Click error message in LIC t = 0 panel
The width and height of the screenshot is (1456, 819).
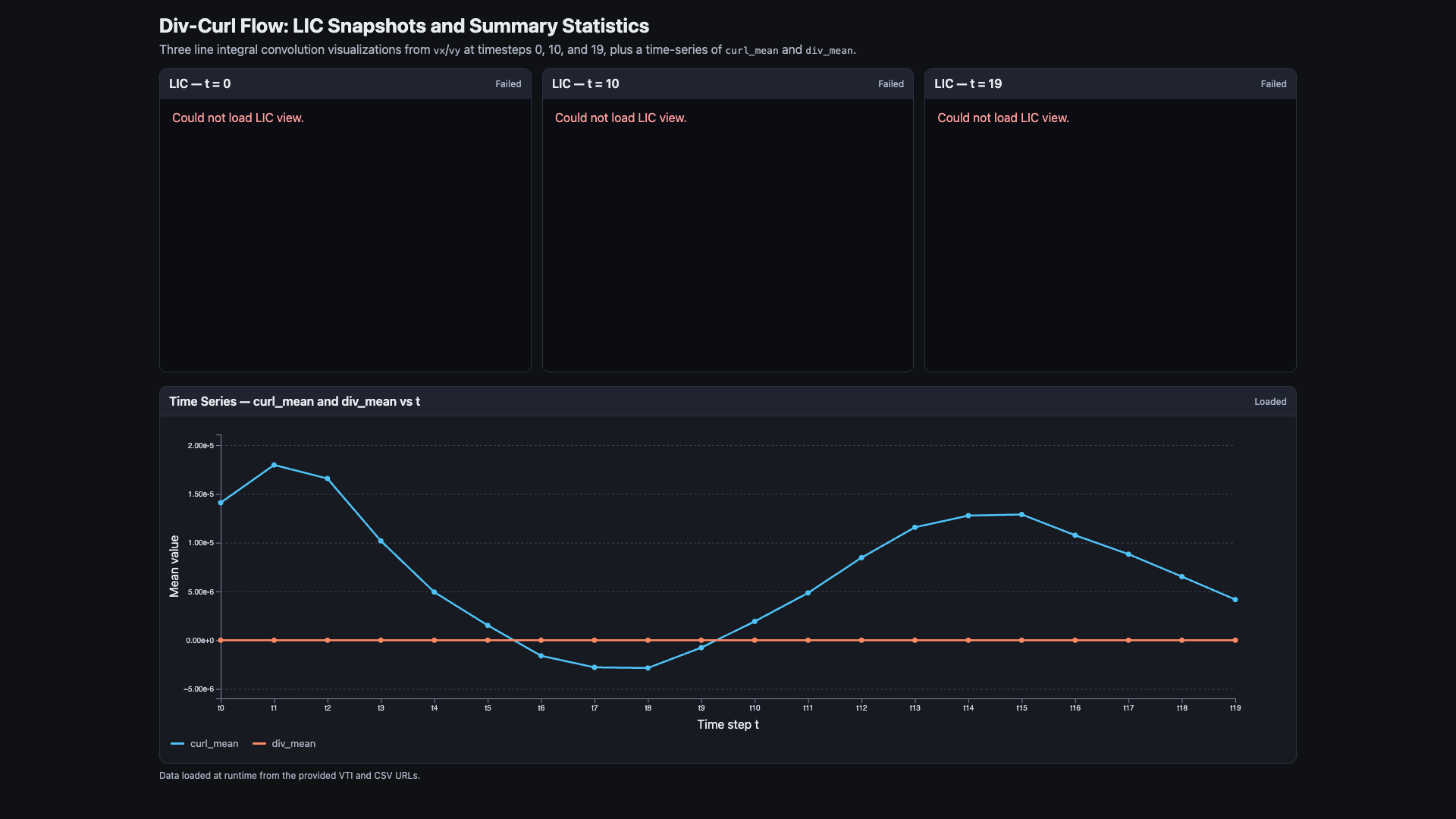[x=238, y=118]
